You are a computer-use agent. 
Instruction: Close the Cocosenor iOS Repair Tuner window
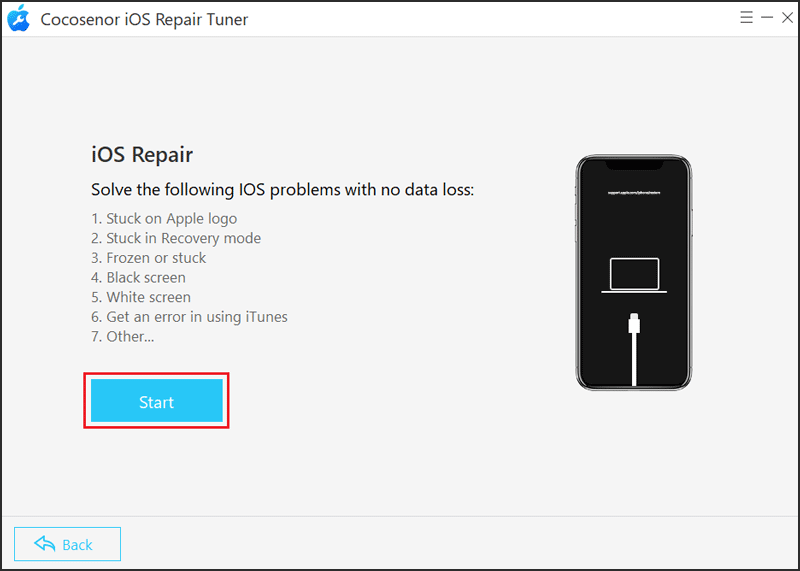coord(787,18)
